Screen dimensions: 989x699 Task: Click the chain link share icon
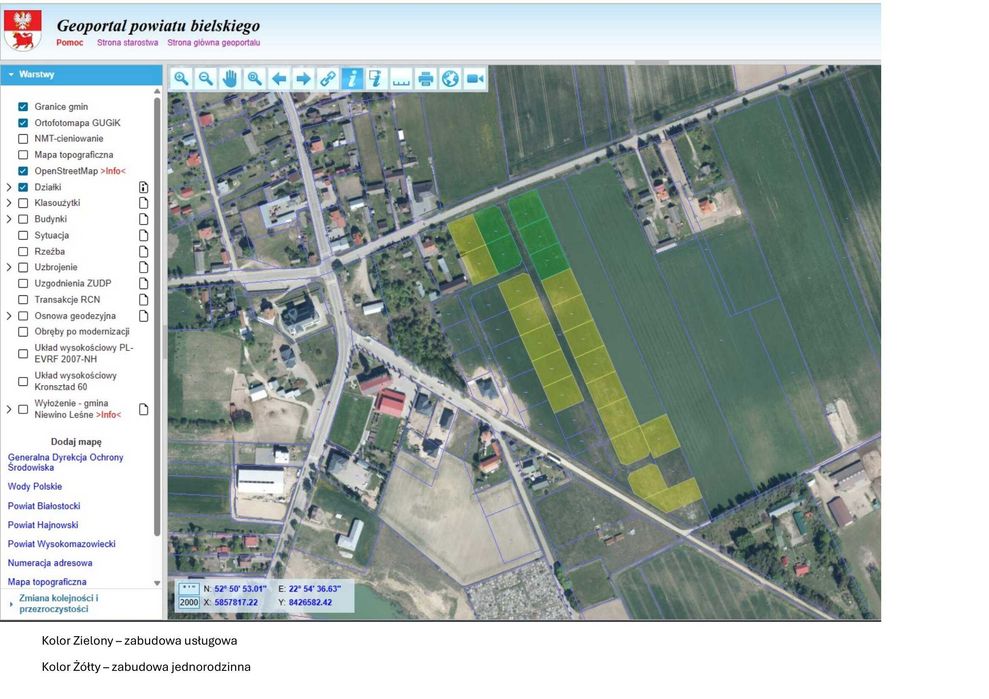coord(327,79)
